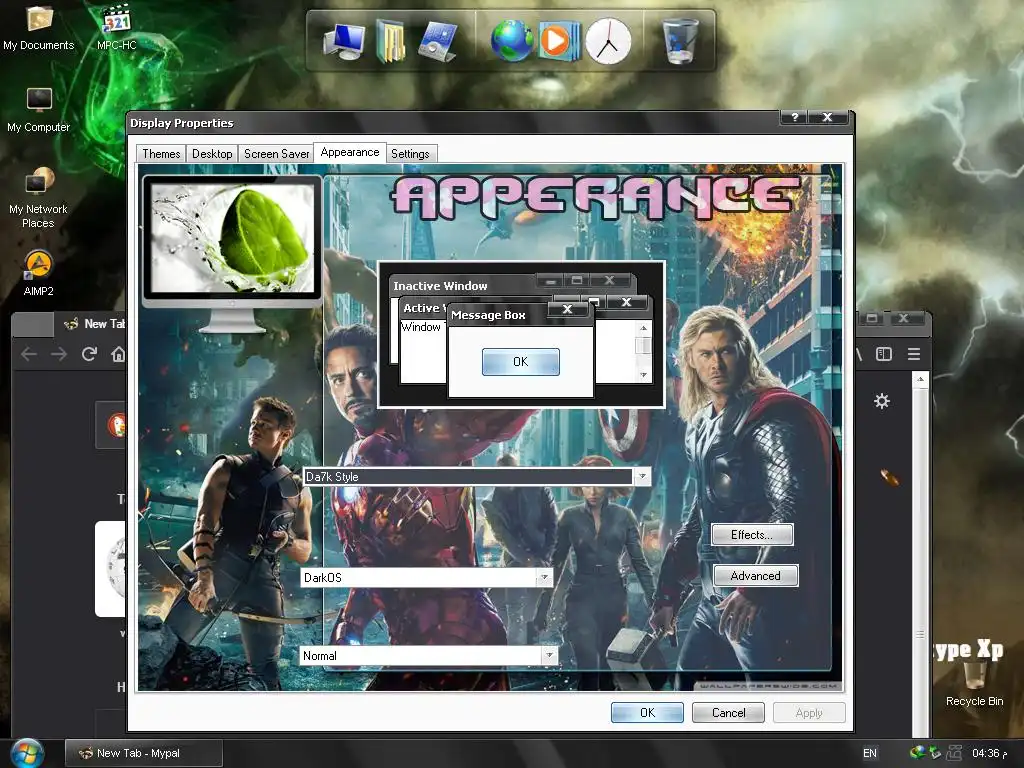Click the gear settings icon on the new tab page
The image size is (1024, 768).
[882, 401]
